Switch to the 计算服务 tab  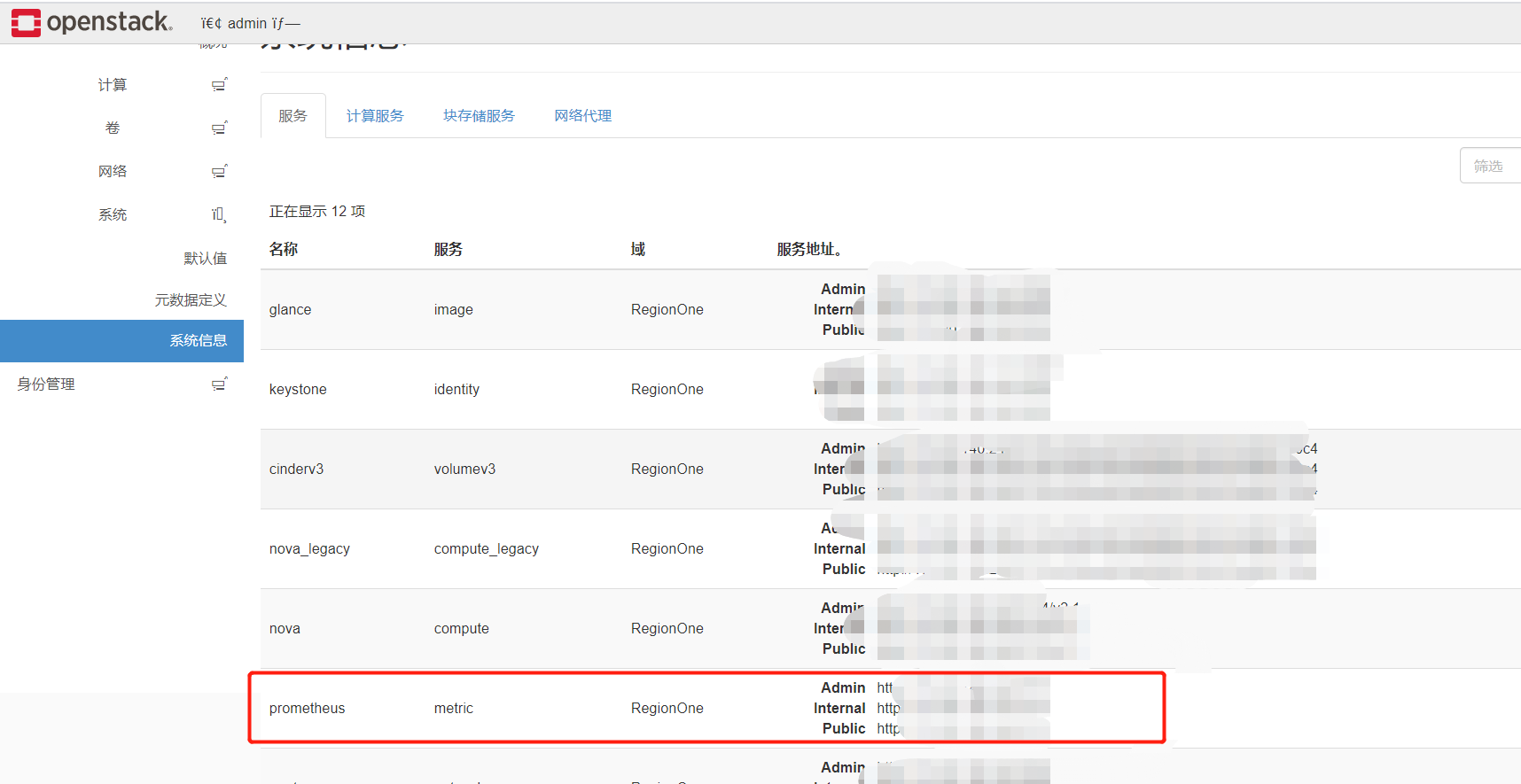[x=375, y=116]
